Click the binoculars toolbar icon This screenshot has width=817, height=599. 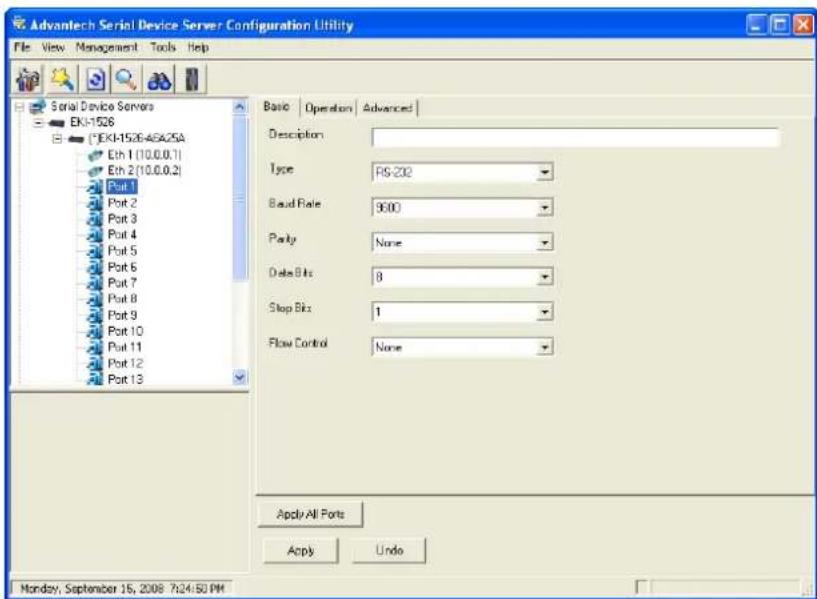[159, 80]
